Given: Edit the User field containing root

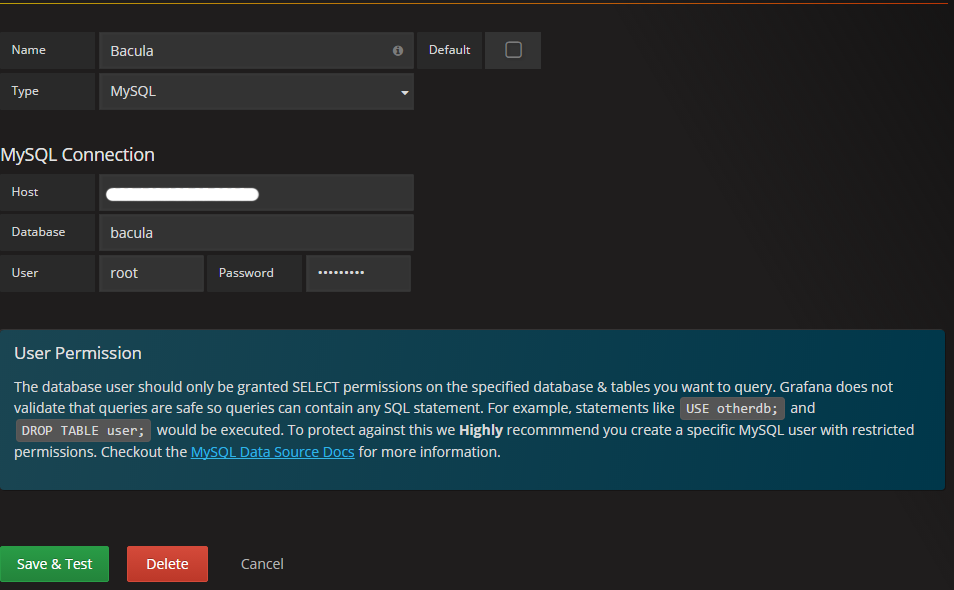Looking at the screenshot, I should click(x=151, y=273).
